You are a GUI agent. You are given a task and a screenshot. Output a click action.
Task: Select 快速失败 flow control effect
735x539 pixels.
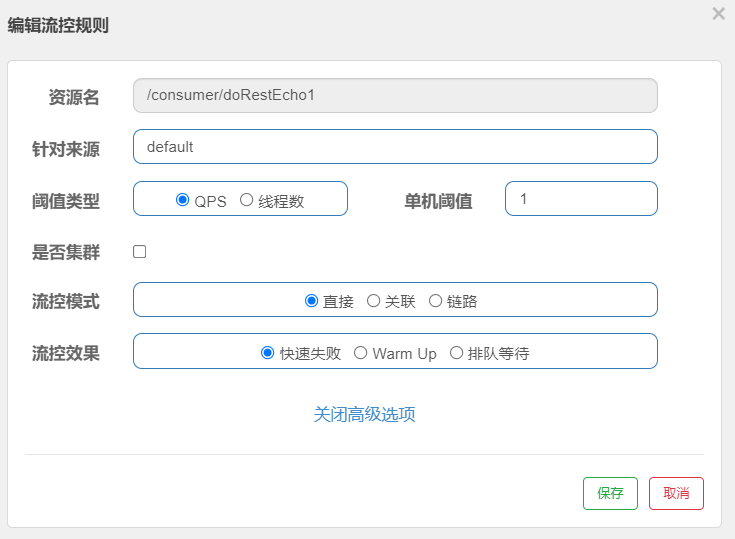click(267, 352)
